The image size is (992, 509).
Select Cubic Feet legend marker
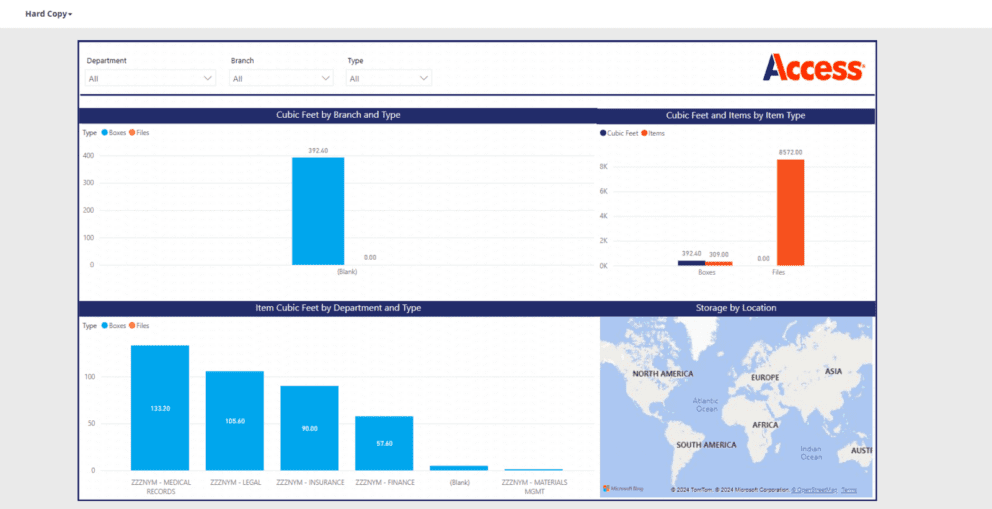(x=622, y=133)
